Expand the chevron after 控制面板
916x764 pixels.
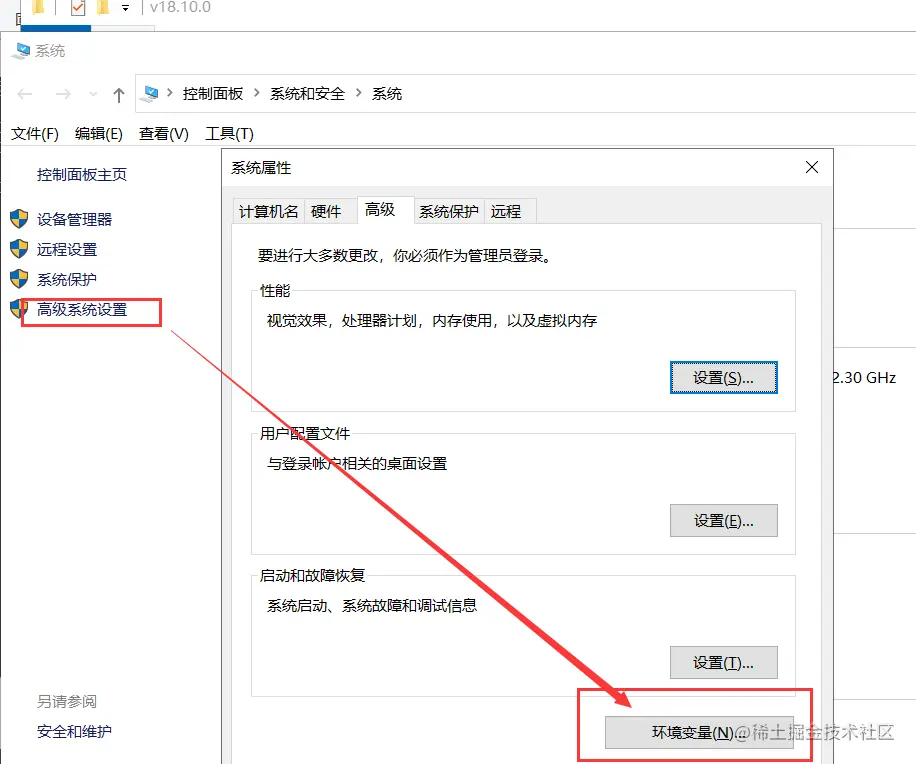[x=256, y=93]
